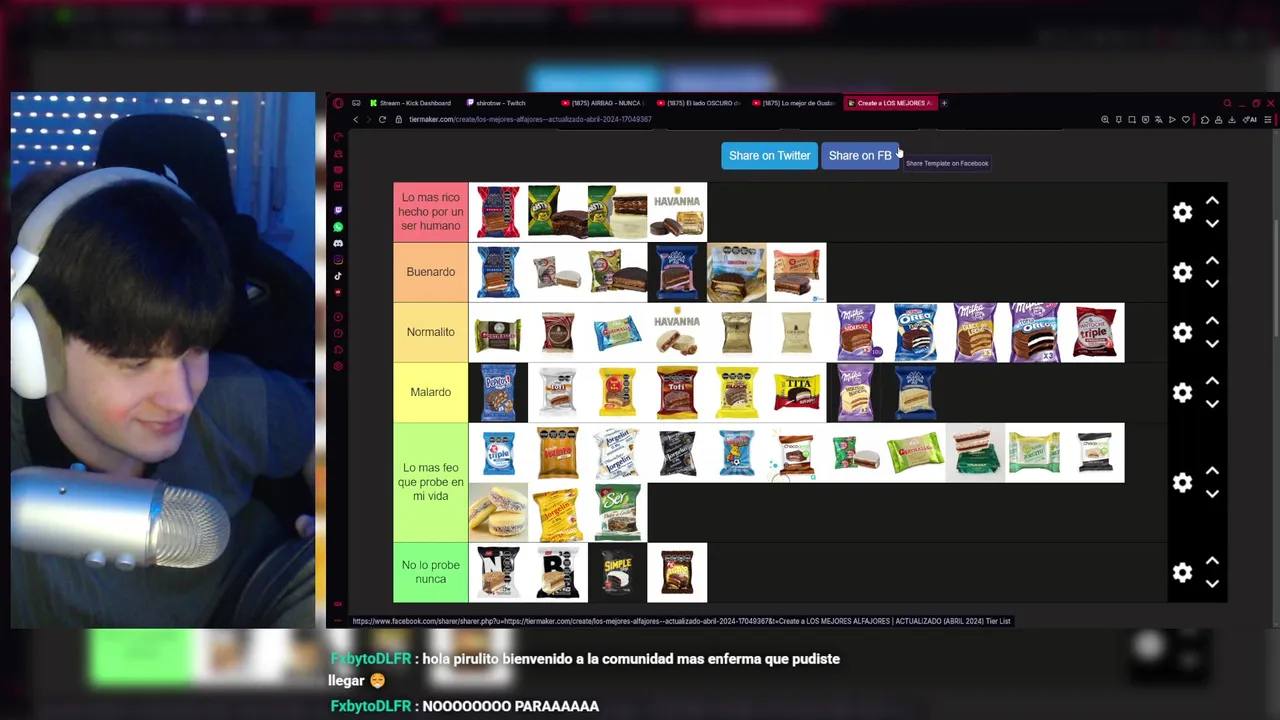This screenshot has height=720, width=1280.
Task: Click the orange 'Buenardo' tier label
Action: [x=431, y=272]
